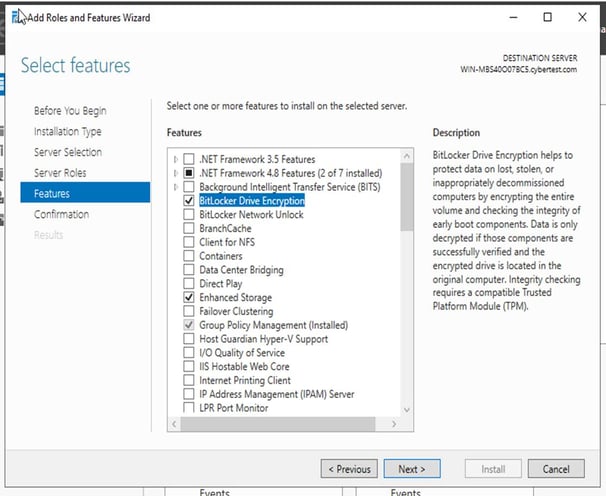The image size is (606, 496).
Task: Minimize the wizard window
Action: click(513, 17)
